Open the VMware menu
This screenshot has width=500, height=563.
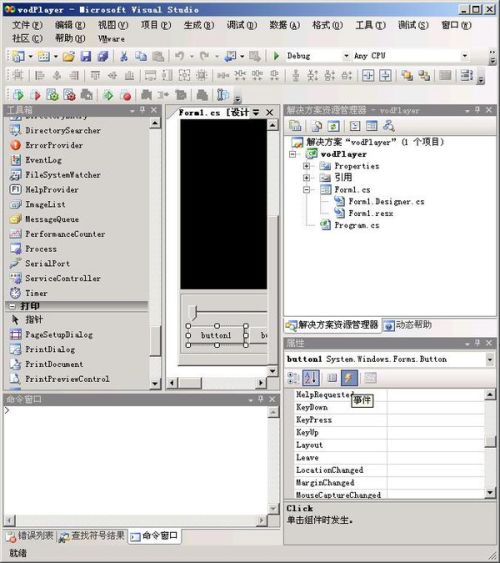pyautogui.click(x=111, y=38)
